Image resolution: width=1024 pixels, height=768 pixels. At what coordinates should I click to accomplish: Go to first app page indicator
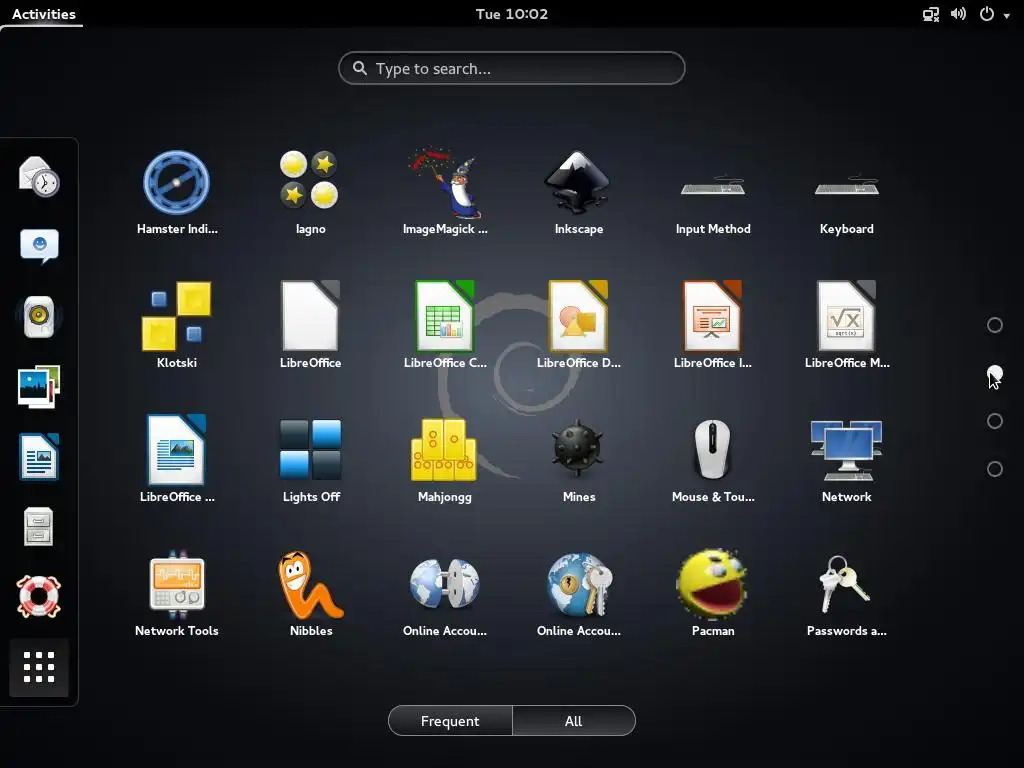coord(995,325)
